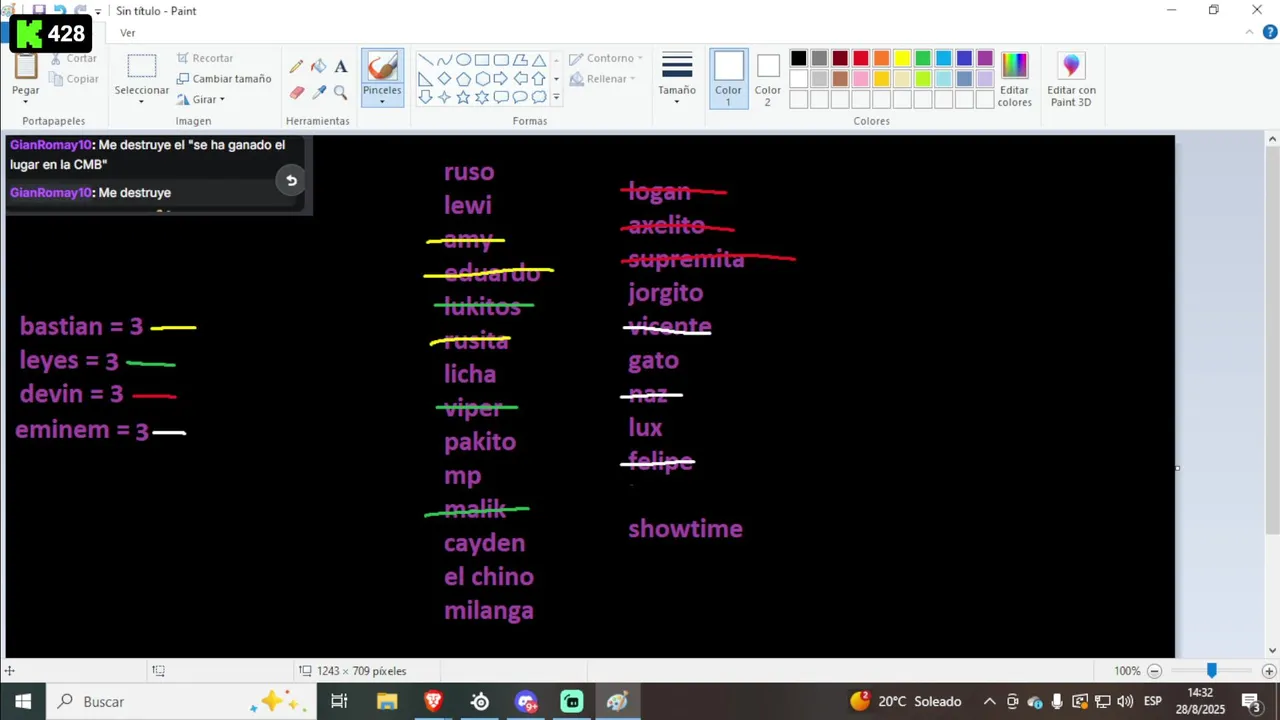Pick the purple color swatch
This screenshot has width=1280, height=720.
click(985, 58)
